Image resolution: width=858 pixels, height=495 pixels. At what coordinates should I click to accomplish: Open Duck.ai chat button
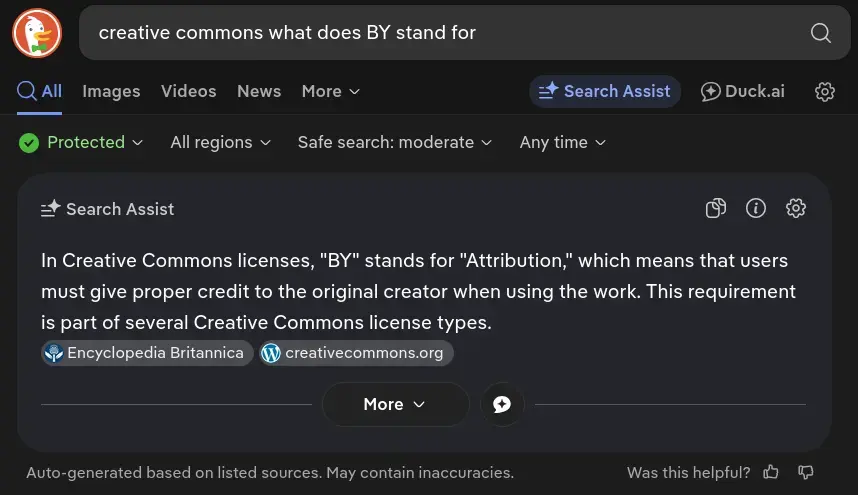point(743,91)
